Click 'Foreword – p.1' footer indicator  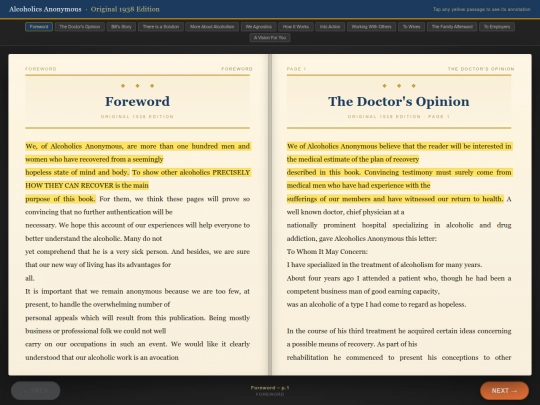click(270, 388)
